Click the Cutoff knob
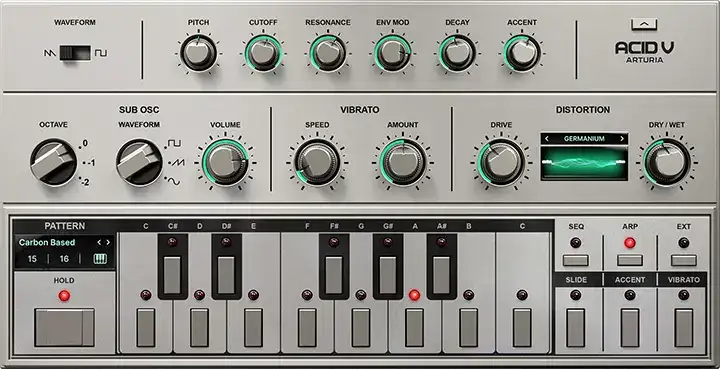 pyautogui.click(x=263, y=53)
